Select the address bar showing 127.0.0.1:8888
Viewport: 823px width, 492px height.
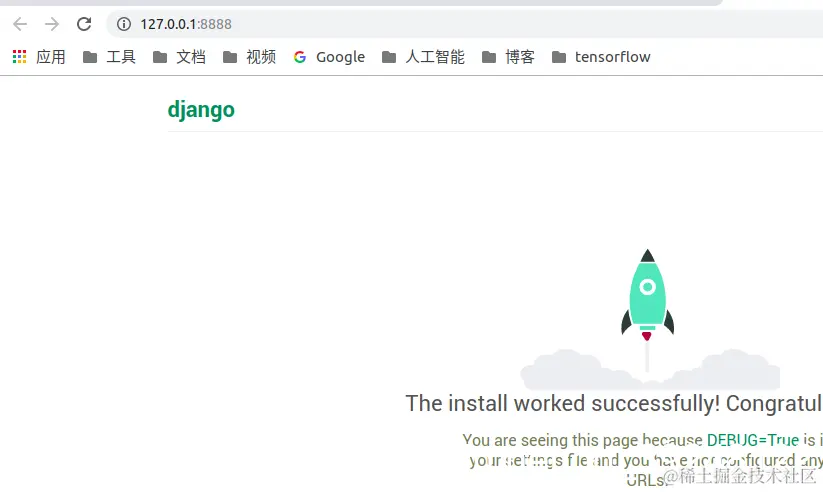click(467, 24)
